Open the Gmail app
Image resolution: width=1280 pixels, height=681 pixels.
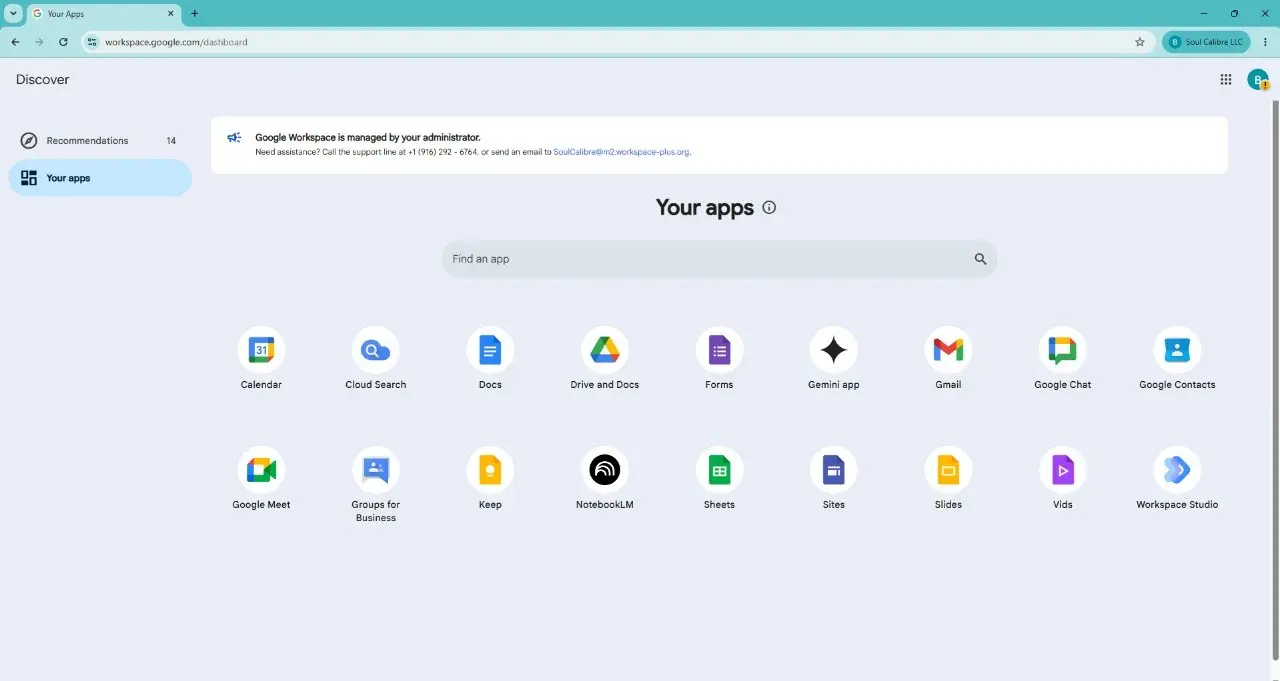(x=948, y=359)
